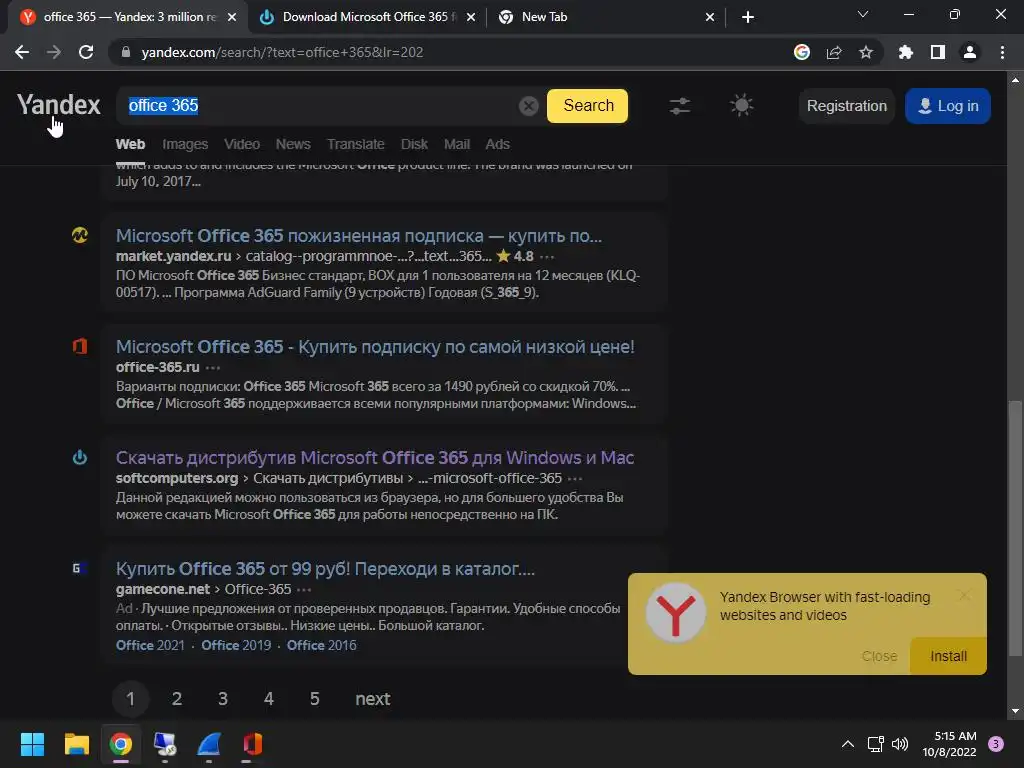The image size is (1024, 768).
Task: Click the browser back arrow
Action: point(22,52)
